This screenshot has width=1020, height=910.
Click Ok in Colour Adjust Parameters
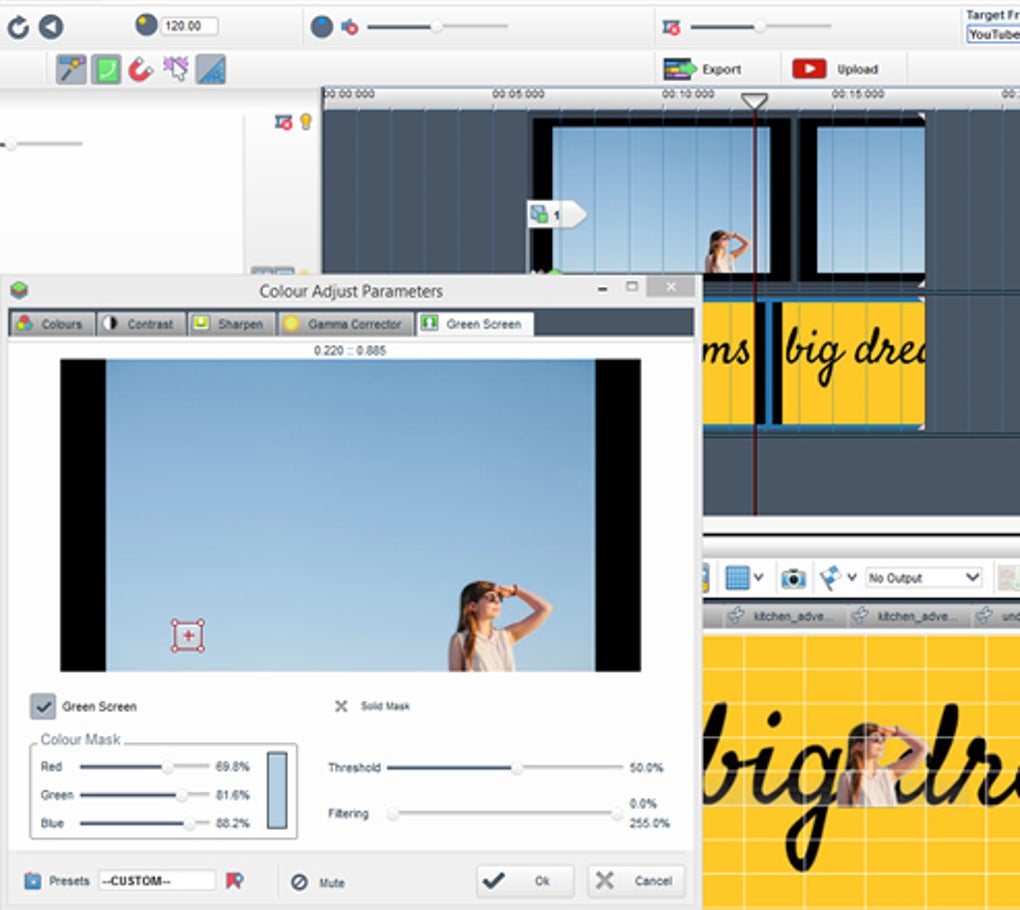click(525, 881)
